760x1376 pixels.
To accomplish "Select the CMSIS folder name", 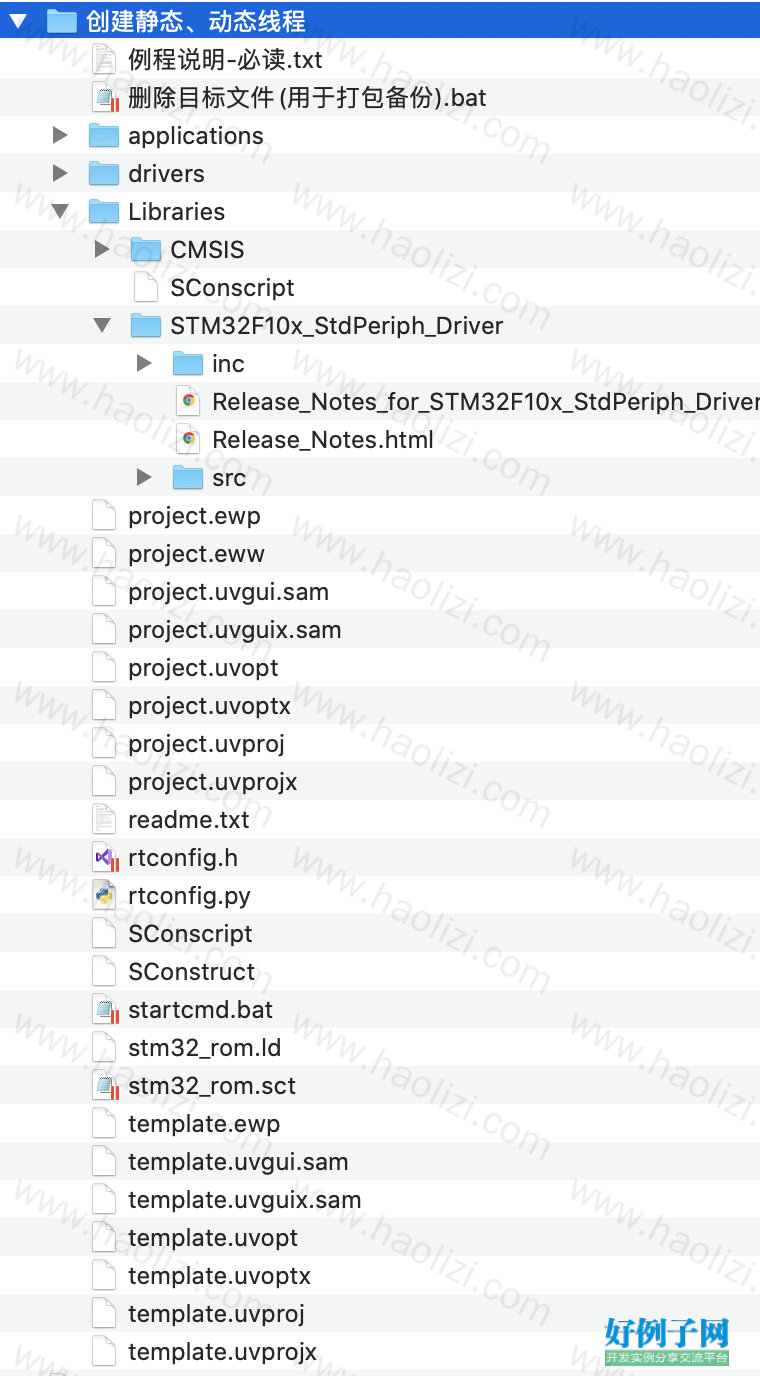I will [207, 249].
